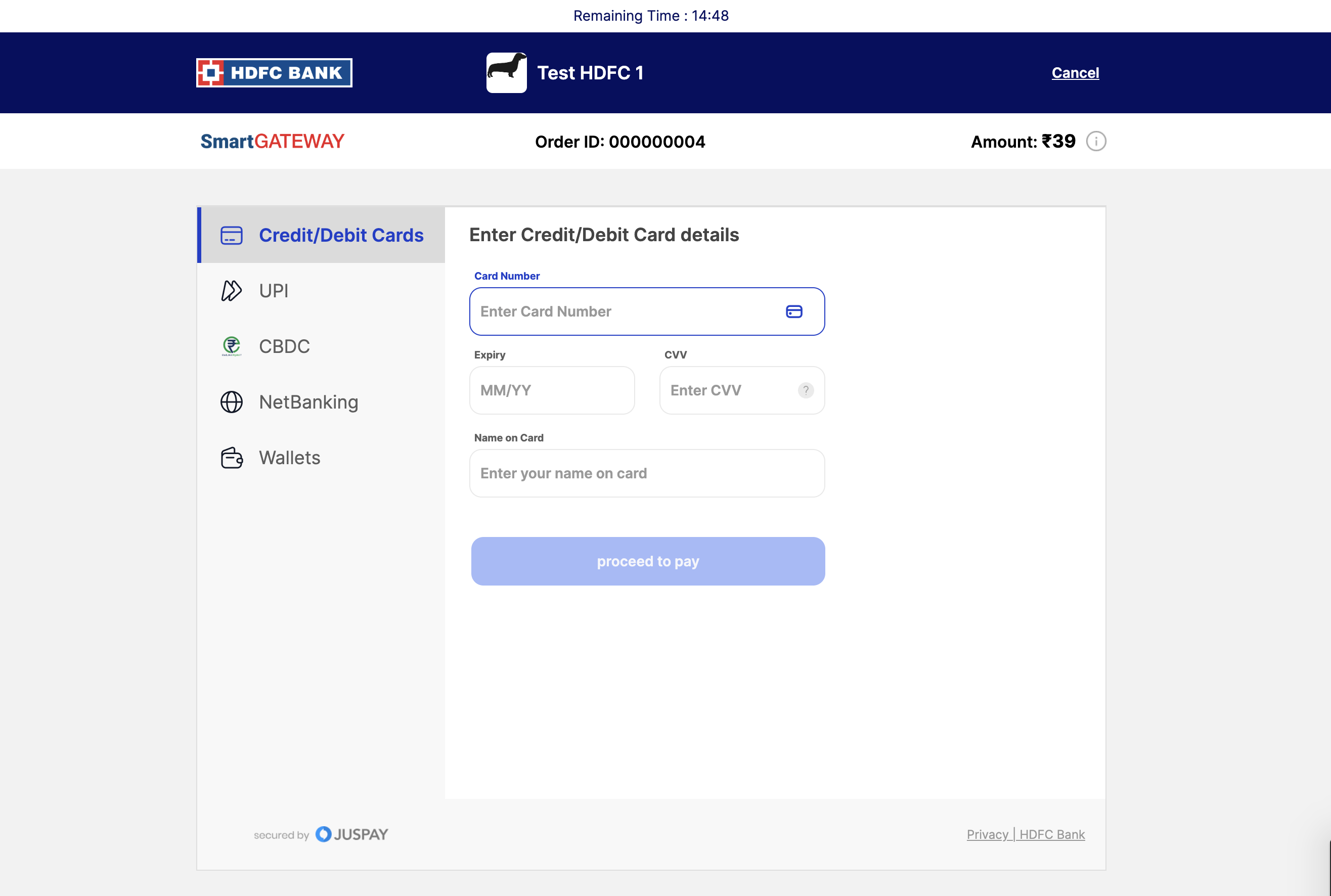Select the UPI payment option
Image resolution: width=1331 pixels, height=896 pixels.
[x=321, y=290]
